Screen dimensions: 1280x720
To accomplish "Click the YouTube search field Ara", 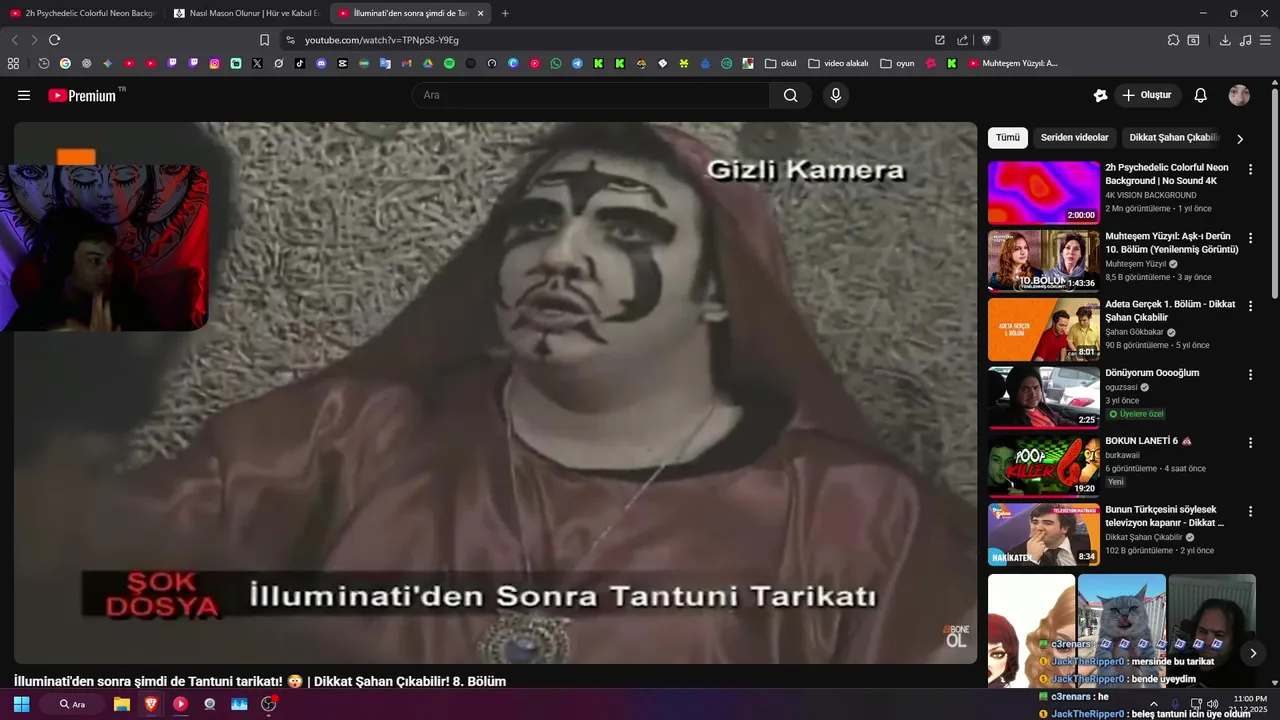I will [591, 95].
